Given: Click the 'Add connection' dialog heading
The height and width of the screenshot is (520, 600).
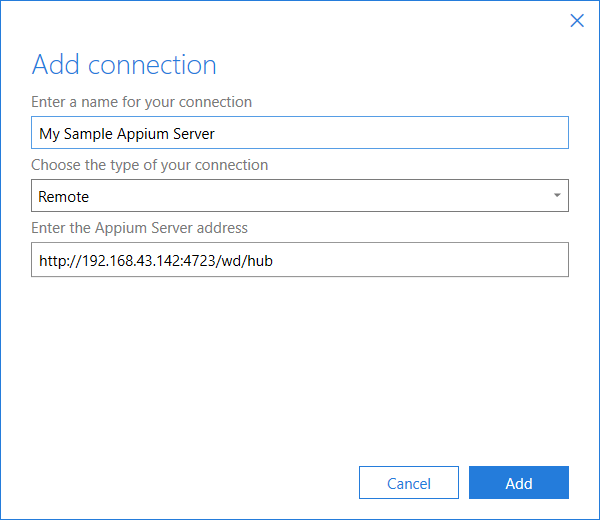Looking at the screenshot, I should (124, 64).
